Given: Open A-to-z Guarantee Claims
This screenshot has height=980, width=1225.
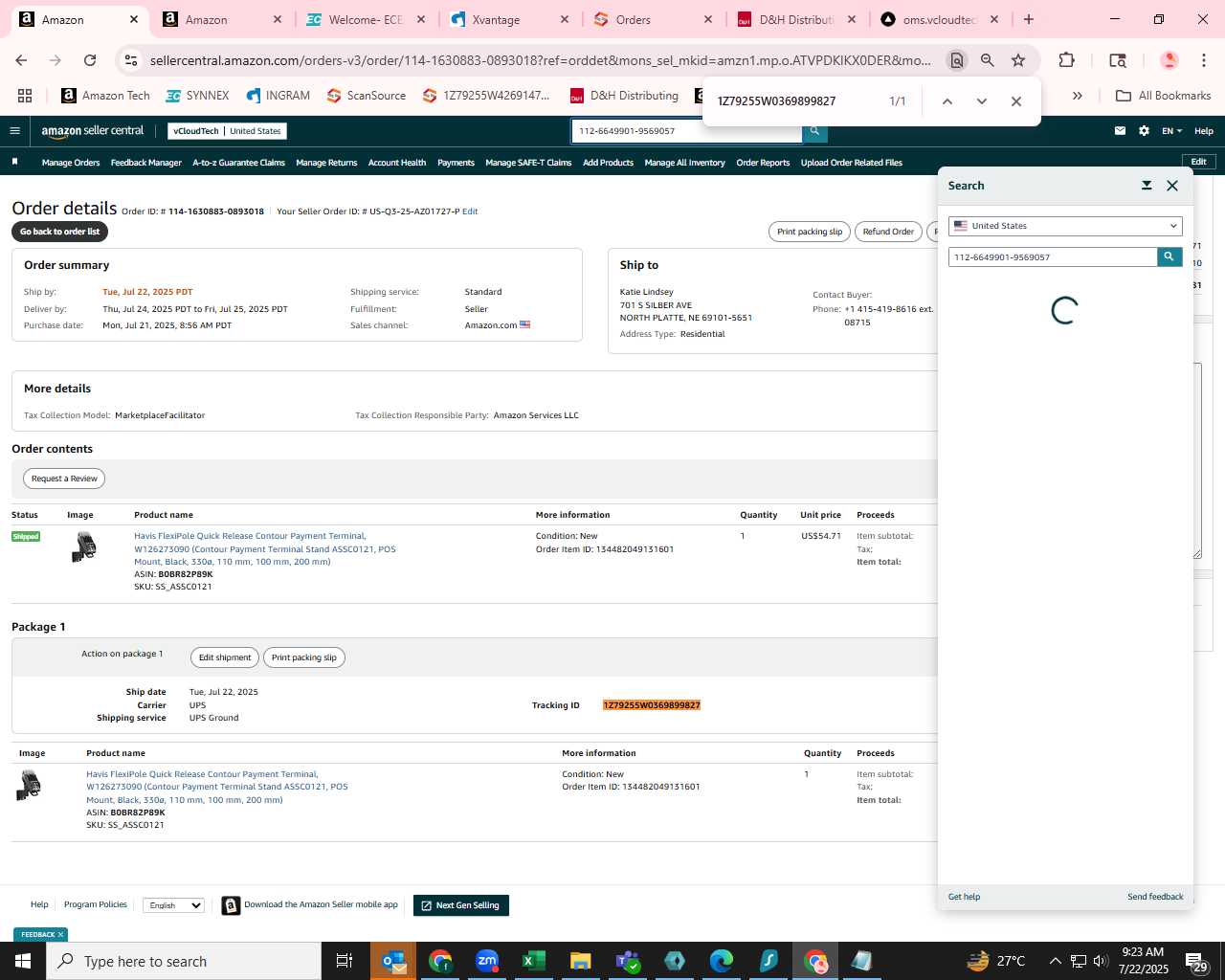Looking at the screenshot, I should click(x=239, y=163).
